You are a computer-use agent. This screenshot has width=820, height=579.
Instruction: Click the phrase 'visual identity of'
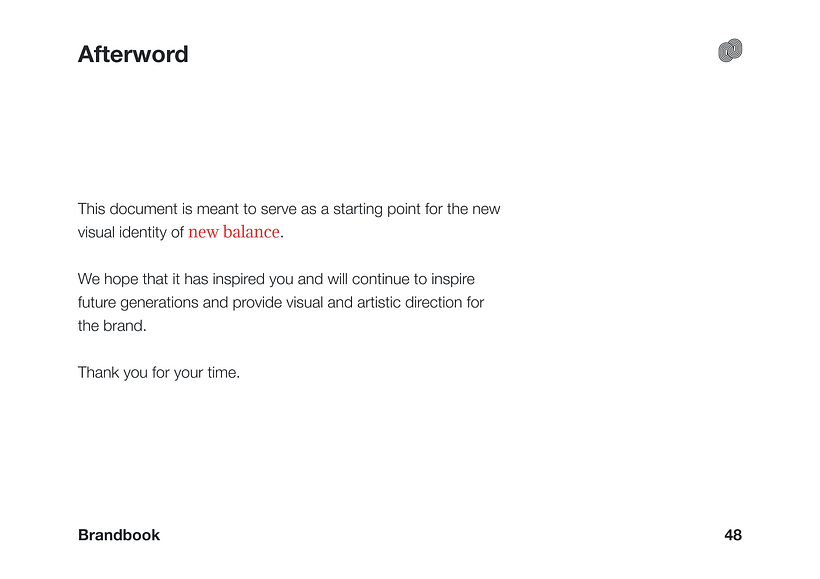(x=131, y=232)
